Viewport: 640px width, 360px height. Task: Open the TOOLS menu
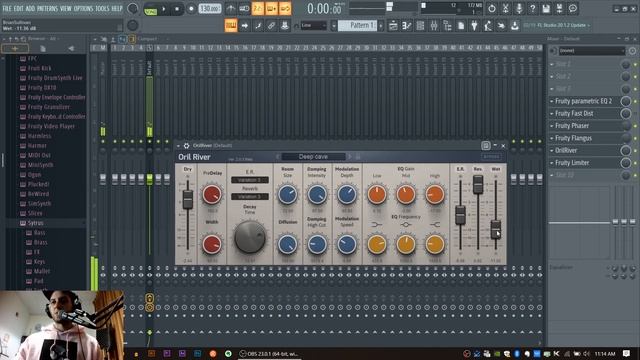[x=102, y=8]
